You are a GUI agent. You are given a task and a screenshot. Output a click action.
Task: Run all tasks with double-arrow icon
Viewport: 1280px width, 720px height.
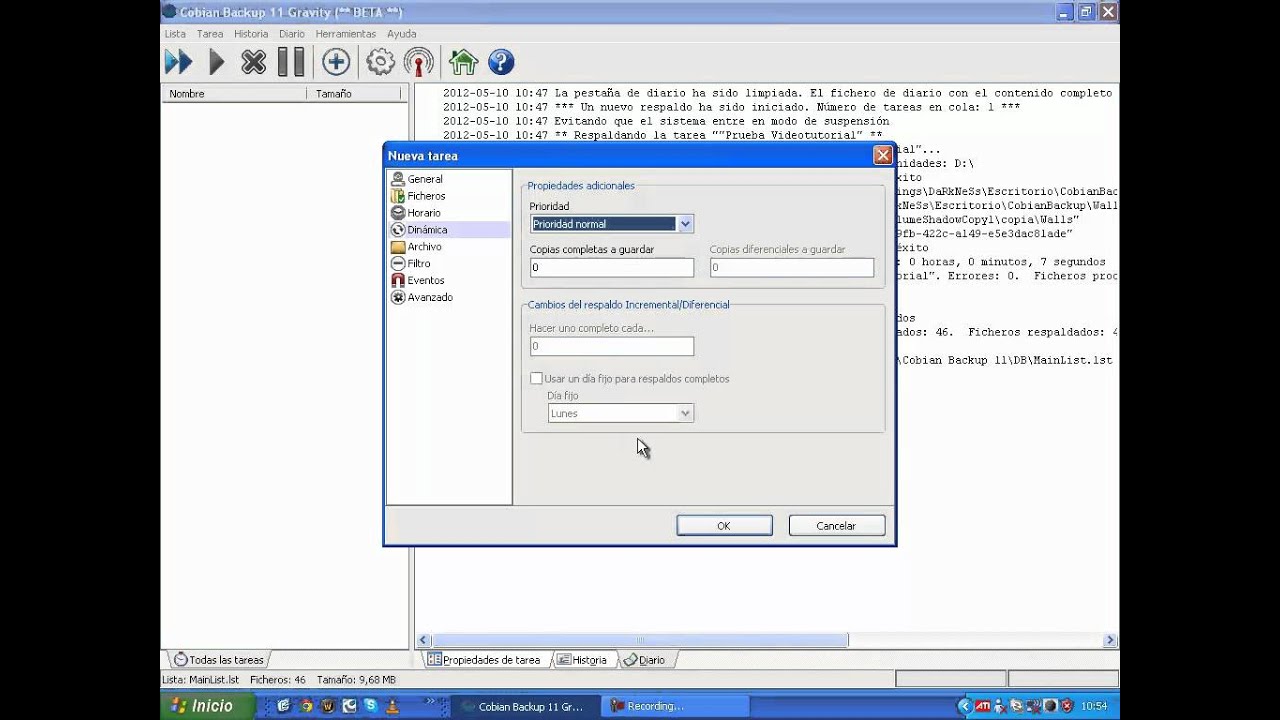pyautogui.click(x=178, y=62)
